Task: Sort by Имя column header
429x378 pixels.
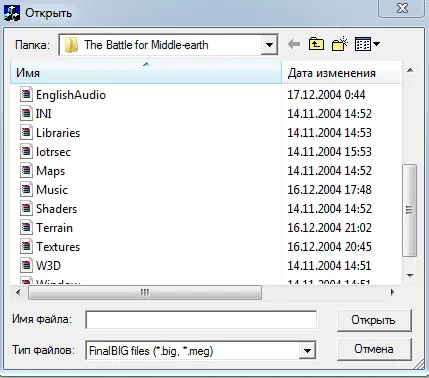Action: click(146, 72)
